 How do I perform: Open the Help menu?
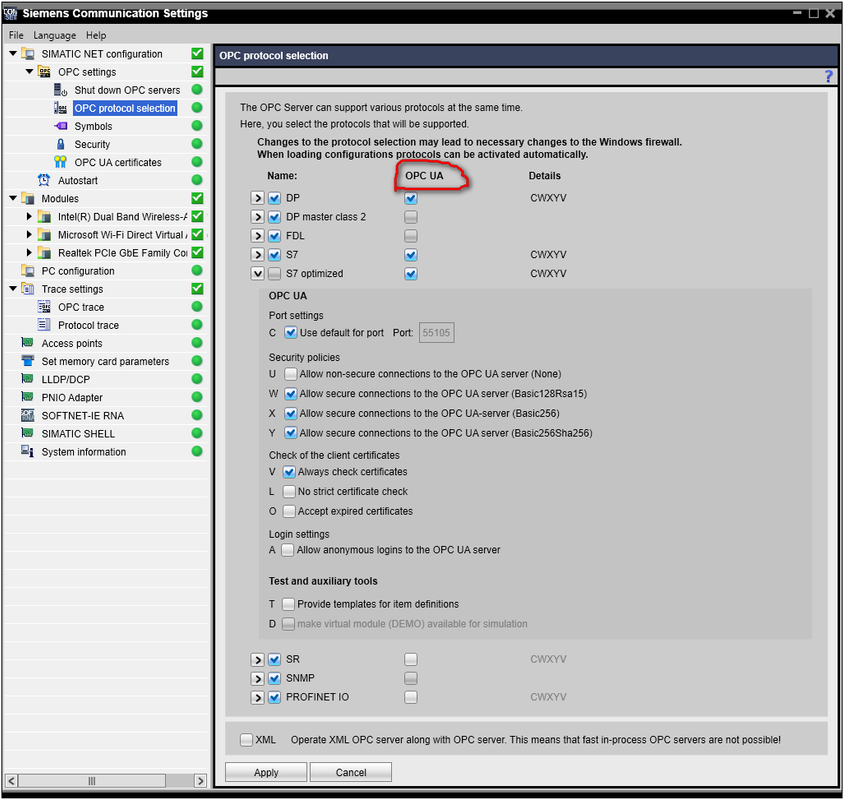[96, 35]
